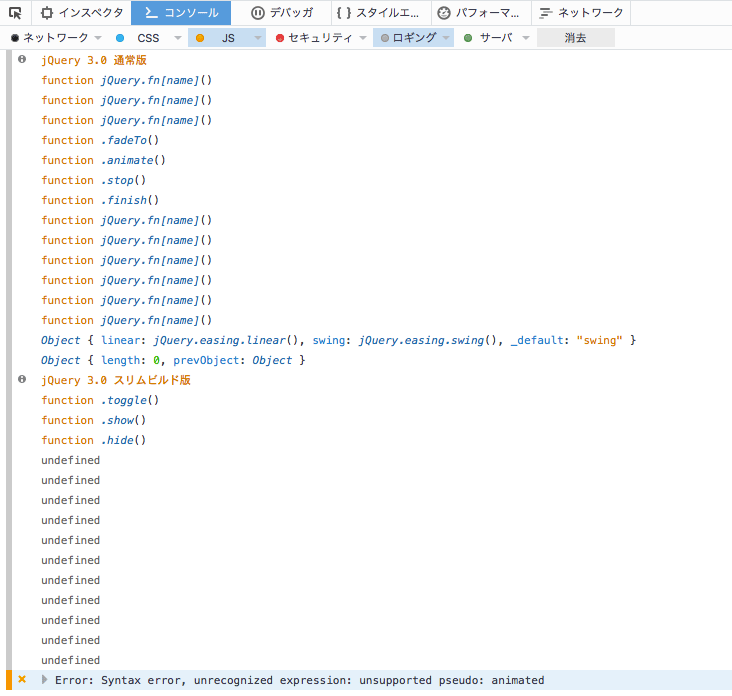Open the インスペクタ tab
This screenshot has height=696, width=732.
[x=82, y=13]
